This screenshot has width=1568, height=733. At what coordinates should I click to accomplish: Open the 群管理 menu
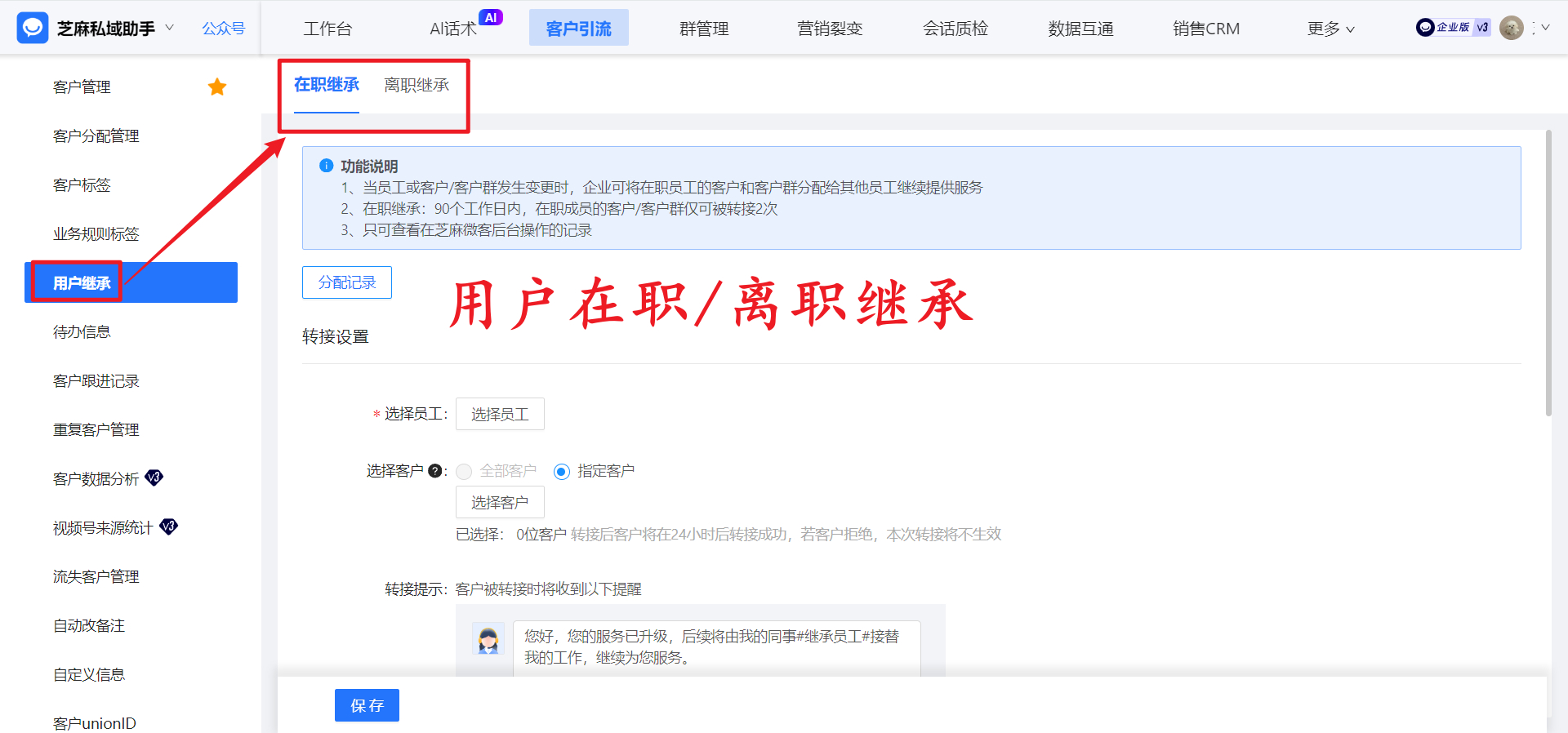[x=704, y=29]
